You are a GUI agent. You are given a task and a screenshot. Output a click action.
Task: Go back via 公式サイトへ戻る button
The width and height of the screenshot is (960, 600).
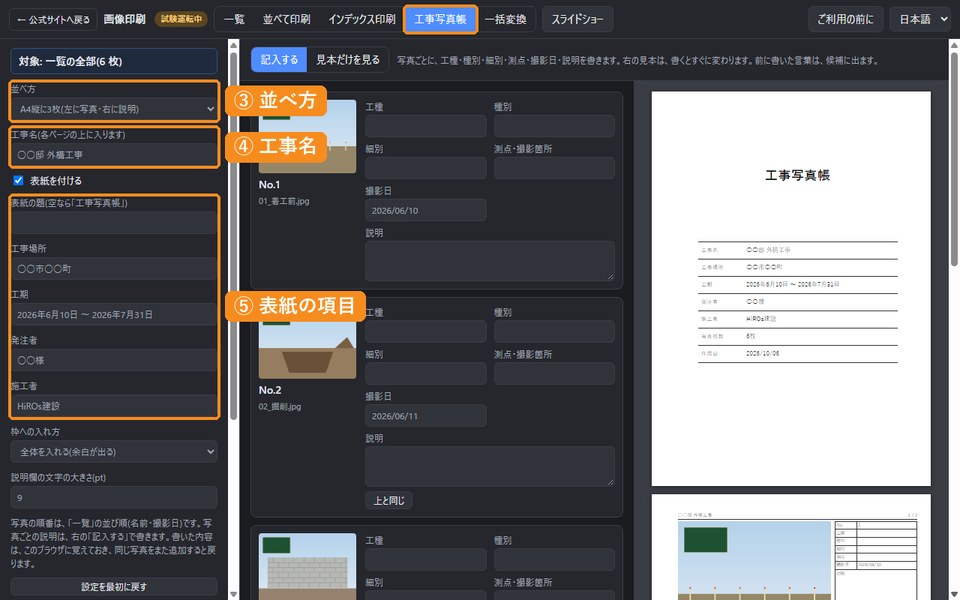pyautogui.click(x=53, y=20)
